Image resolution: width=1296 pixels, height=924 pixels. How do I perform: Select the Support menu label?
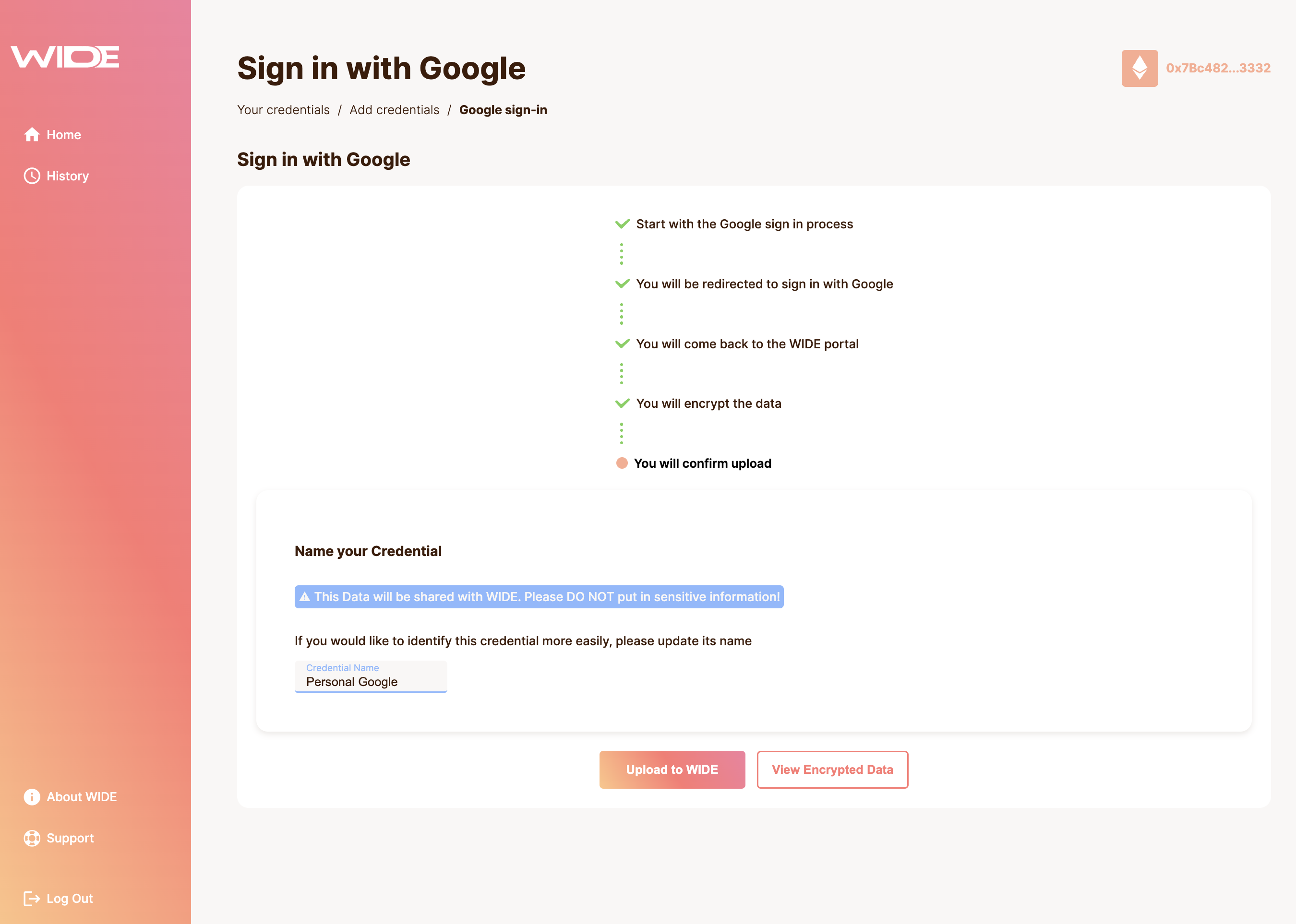point(70,838)
